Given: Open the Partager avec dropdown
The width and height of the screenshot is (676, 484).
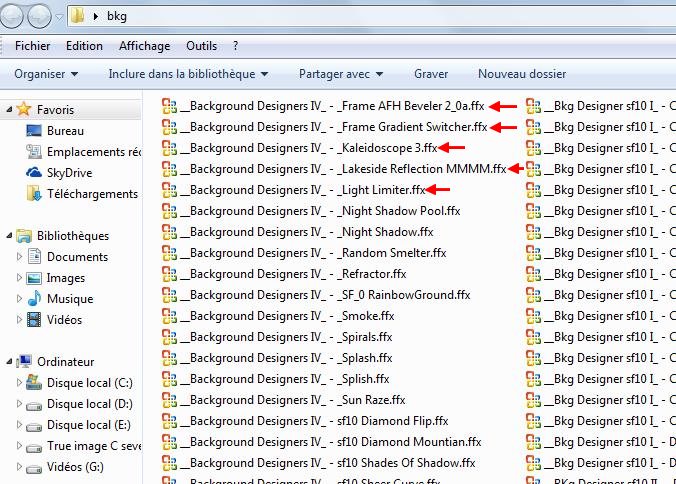Looking at the screenshot, I should 340,74.
